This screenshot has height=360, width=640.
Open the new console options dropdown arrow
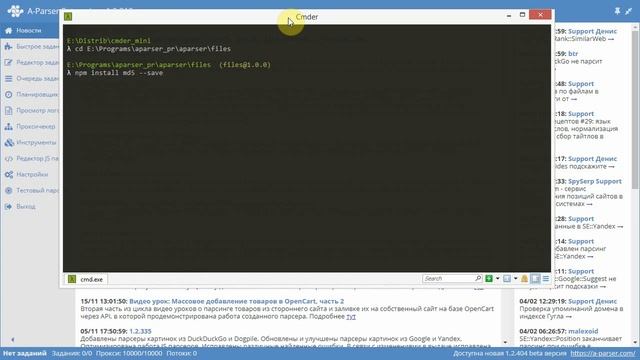[498, 278]
